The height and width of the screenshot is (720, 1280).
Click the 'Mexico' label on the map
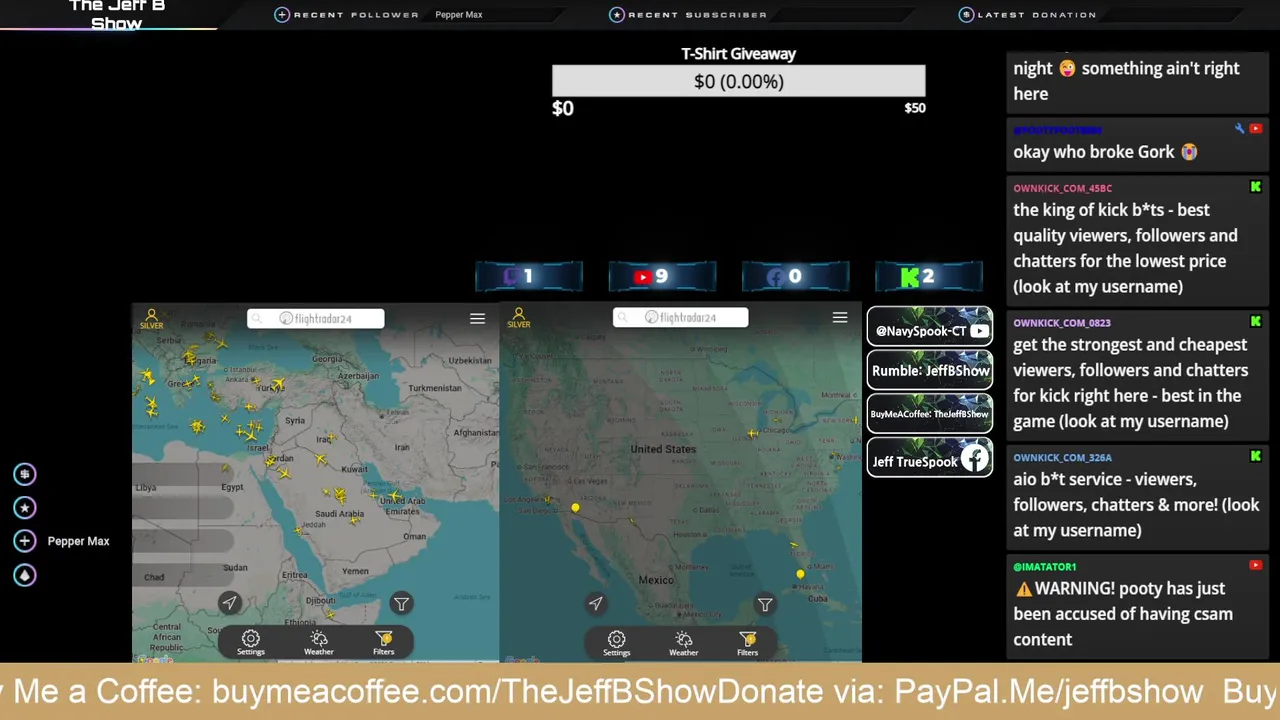pyautogui.click(x=656, y=580)
